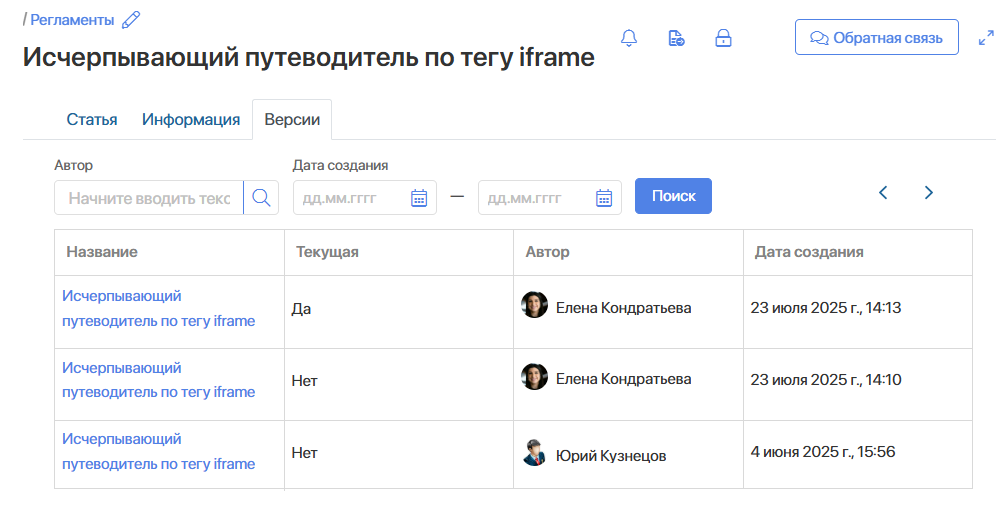This screenshot has height=507, width=1008.
Task: Click the pencil edit icon next to Регламенты
Action: click(131, 20)
